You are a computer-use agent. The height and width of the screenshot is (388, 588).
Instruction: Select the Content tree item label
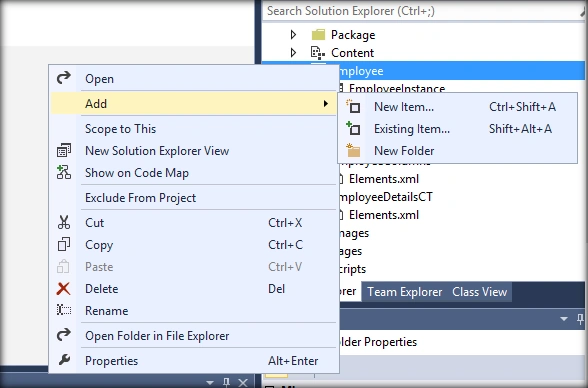pyautogui.click(x=352, y=53)
